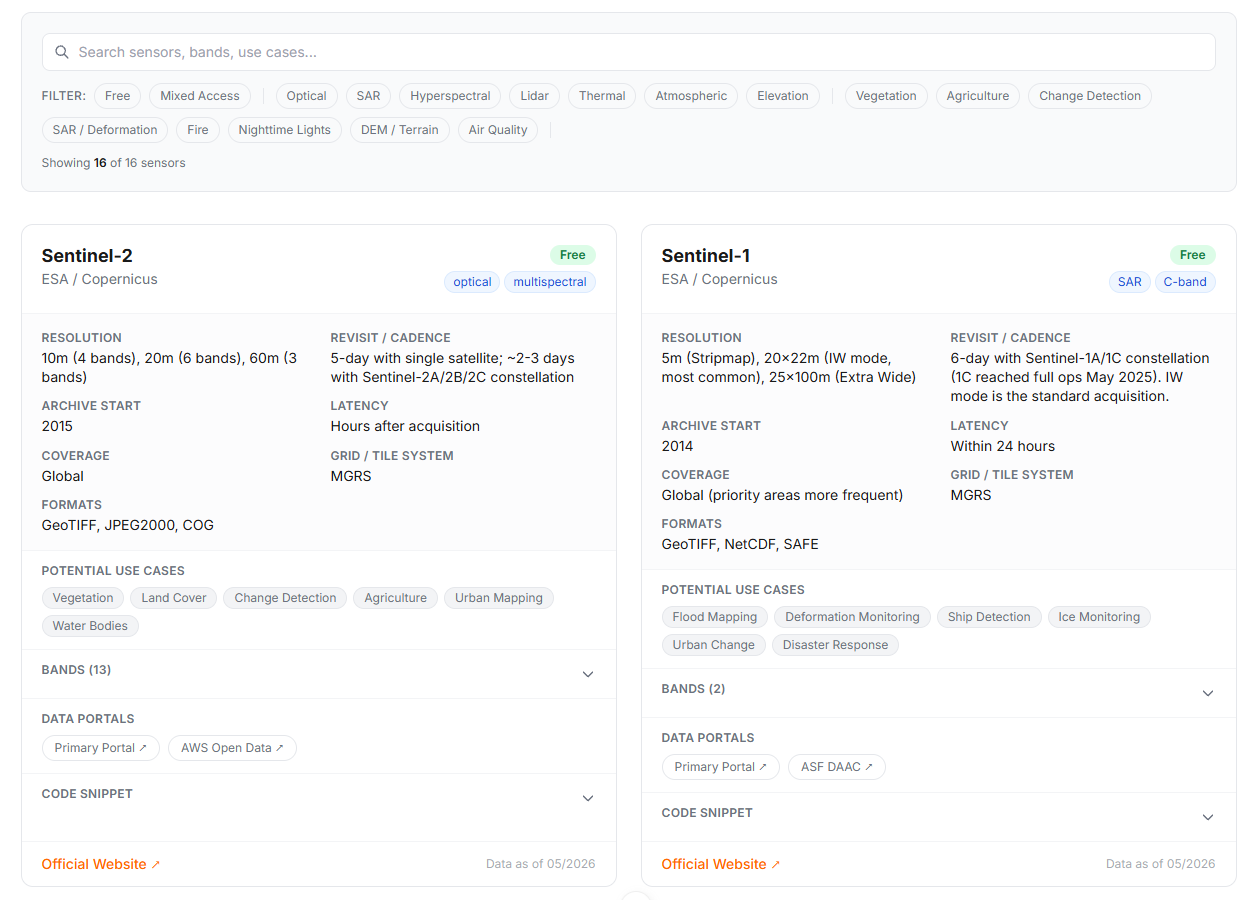Toggle the Thermal filter chip
Viewport: 1259px width, 900px height.
click(x=602, y=96)
